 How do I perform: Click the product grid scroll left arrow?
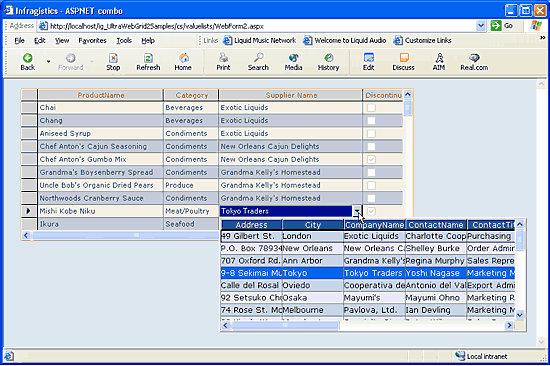coord(26,235)
